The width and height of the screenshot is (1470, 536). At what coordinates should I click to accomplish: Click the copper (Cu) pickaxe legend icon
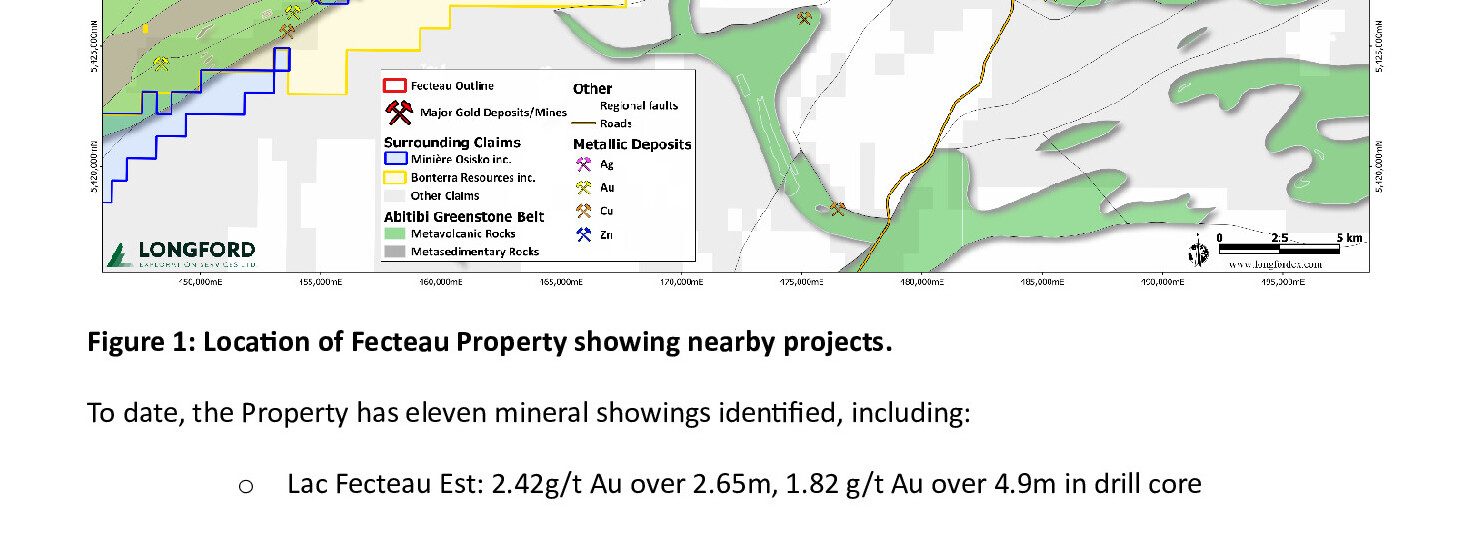pos(584,211)
